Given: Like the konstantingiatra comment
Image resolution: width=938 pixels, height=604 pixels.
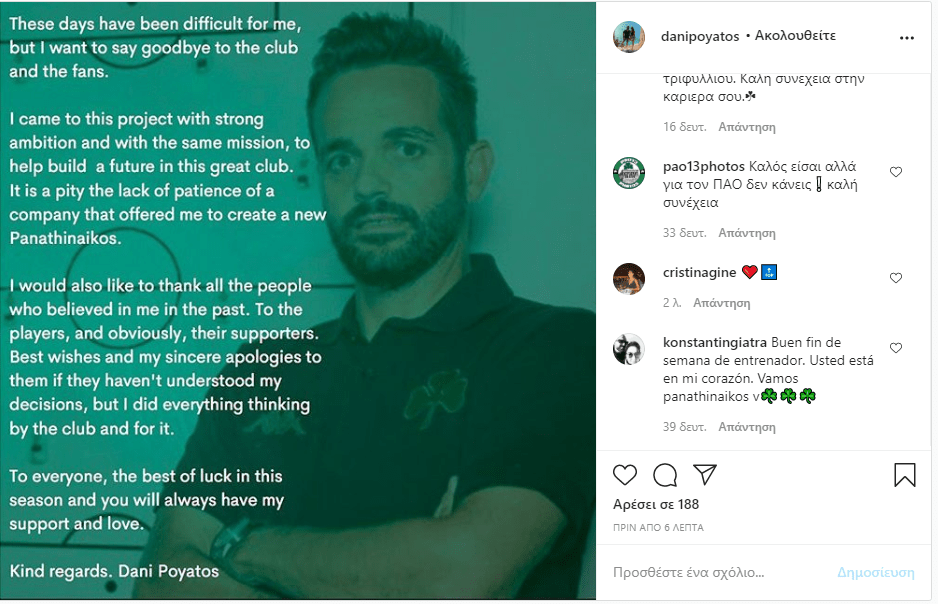Looking at the screenshot, I should click(x=896, y=348).
